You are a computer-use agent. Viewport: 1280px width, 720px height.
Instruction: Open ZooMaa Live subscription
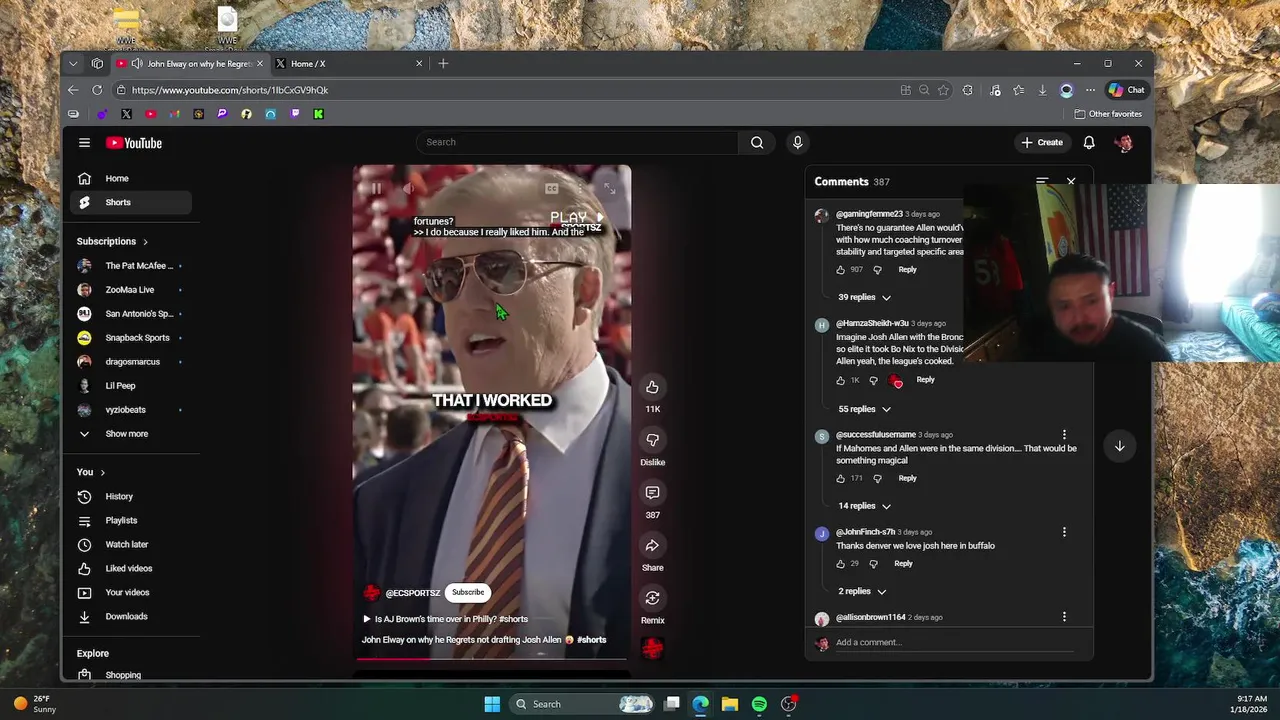[x=130, y=290]
